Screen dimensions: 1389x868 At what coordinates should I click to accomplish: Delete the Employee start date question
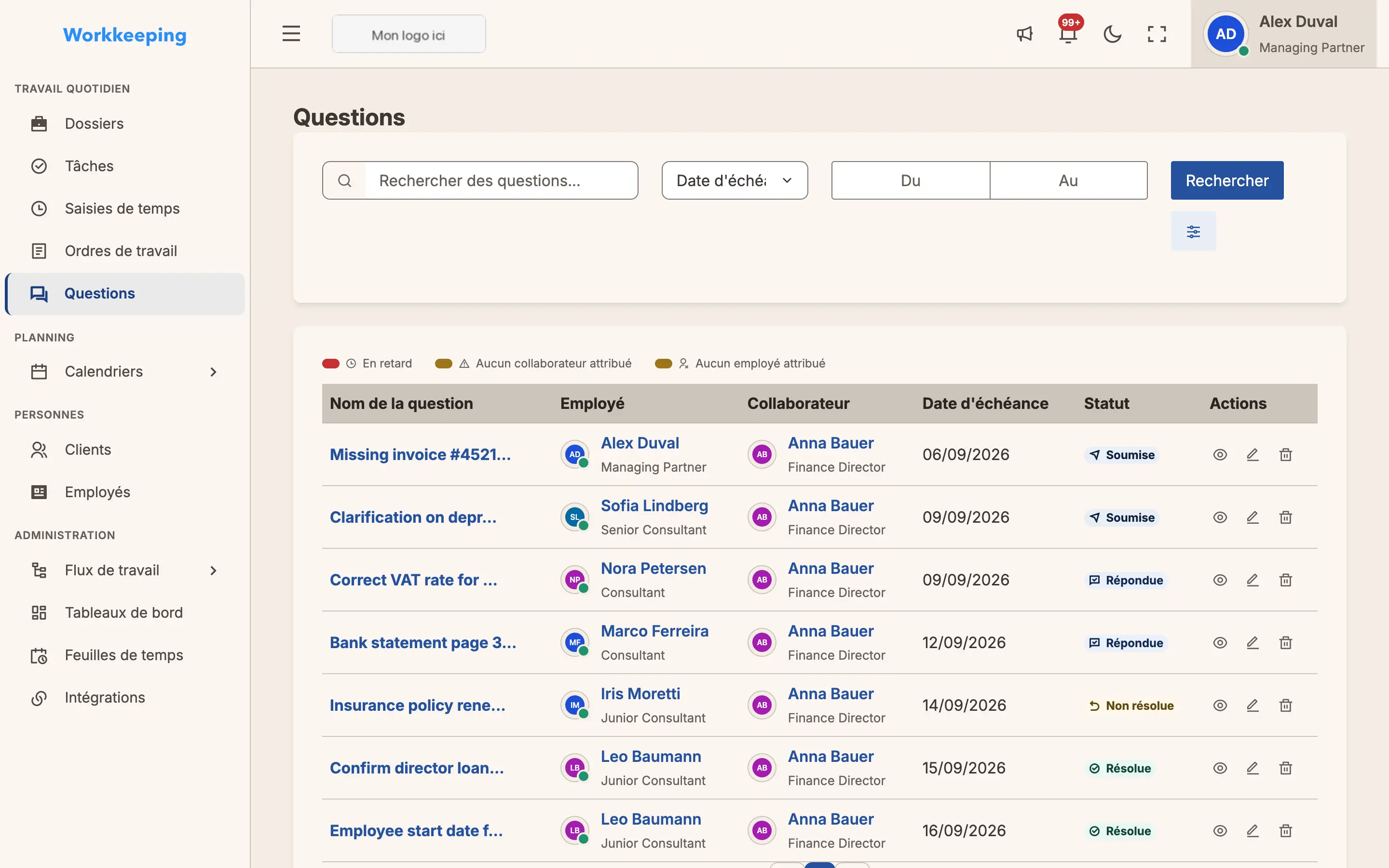point(1286,831)
